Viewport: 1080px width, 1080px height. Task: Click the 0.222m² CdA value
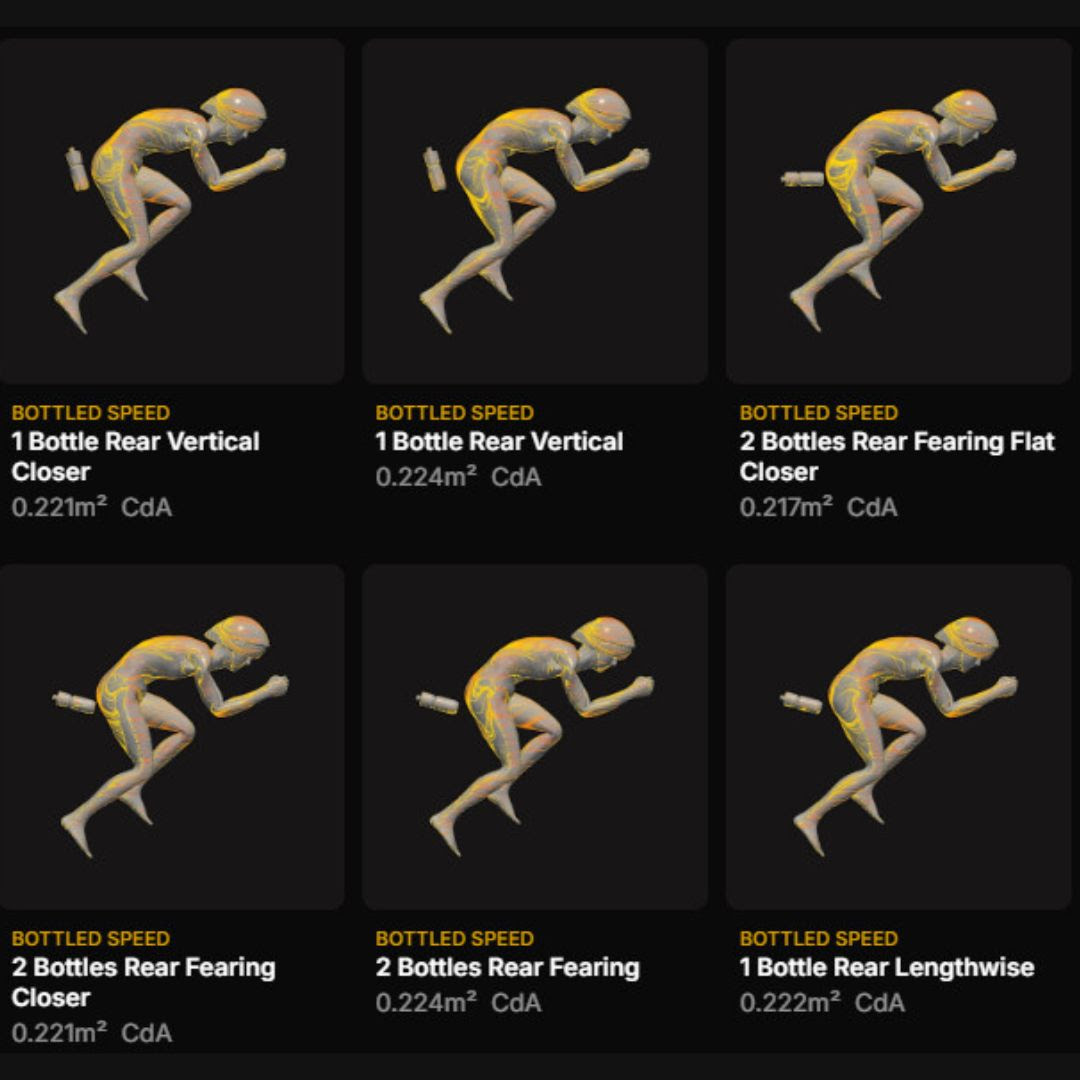point(822,1003)
